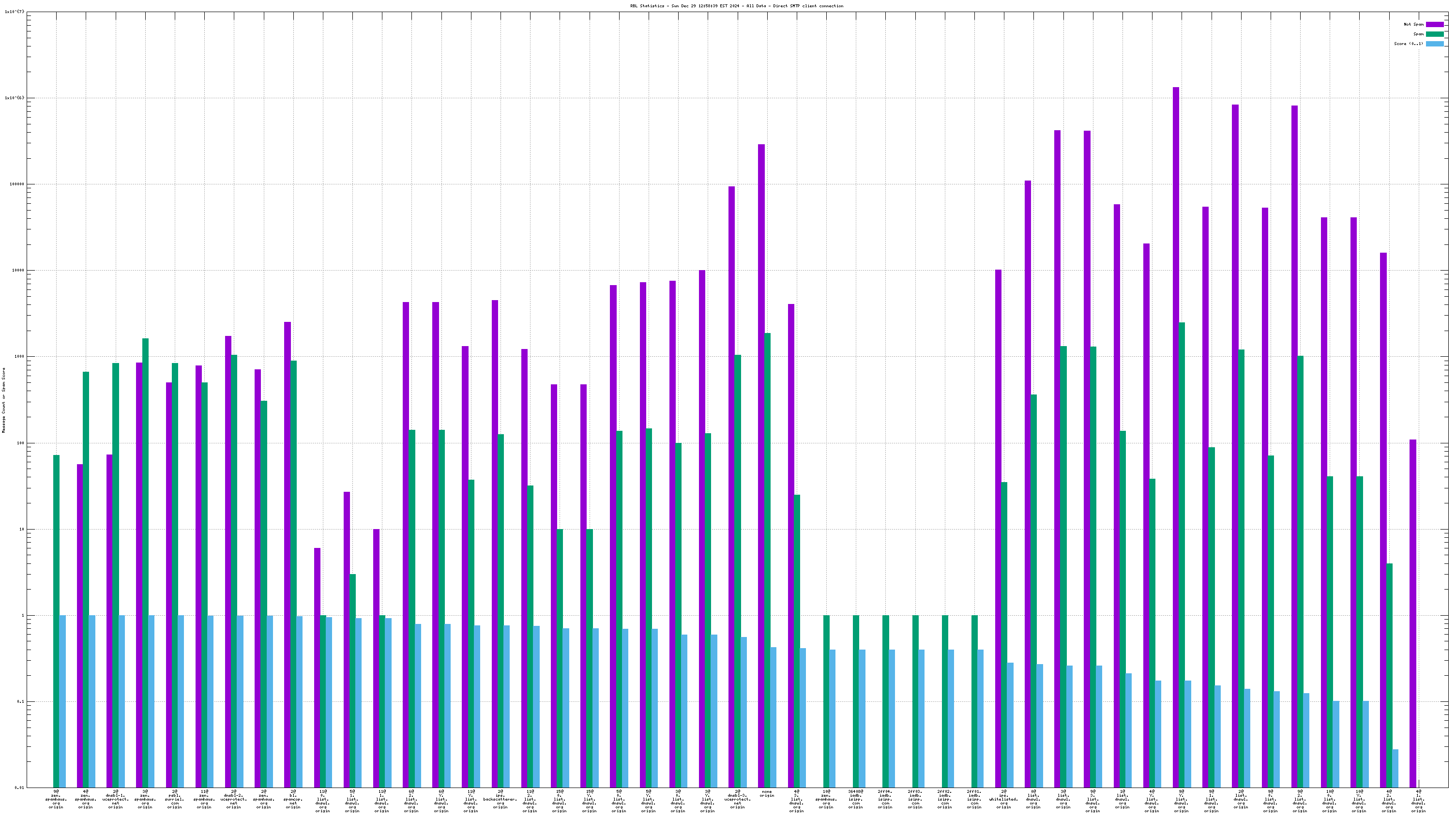Click the RBL Statistics chart title
The width and height of the screenshot is (1456, 819).
(737, 6)
